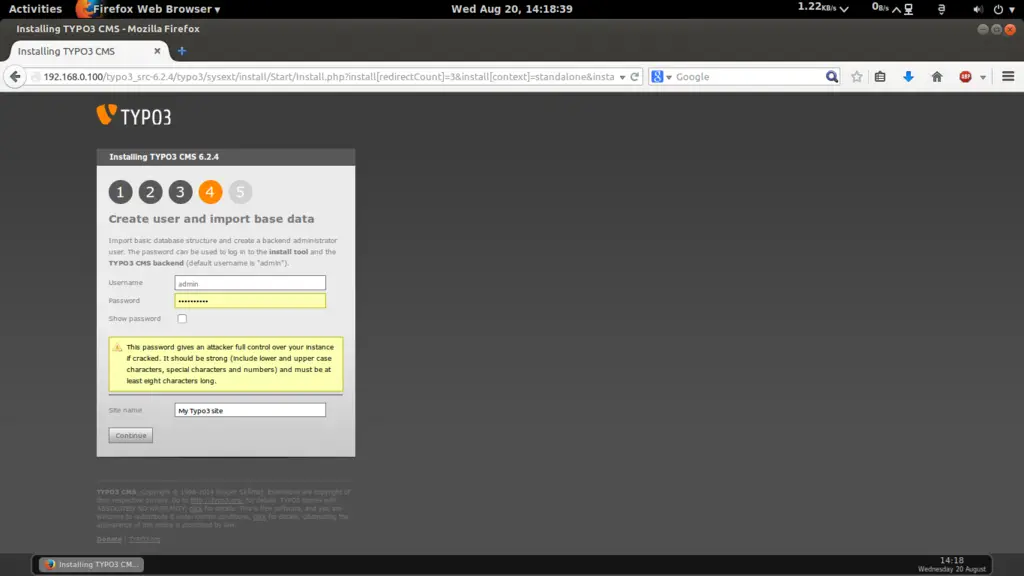Click the wired network icon in top bar
Viewport: 1024px width, 576px height.
pos(908,9)
